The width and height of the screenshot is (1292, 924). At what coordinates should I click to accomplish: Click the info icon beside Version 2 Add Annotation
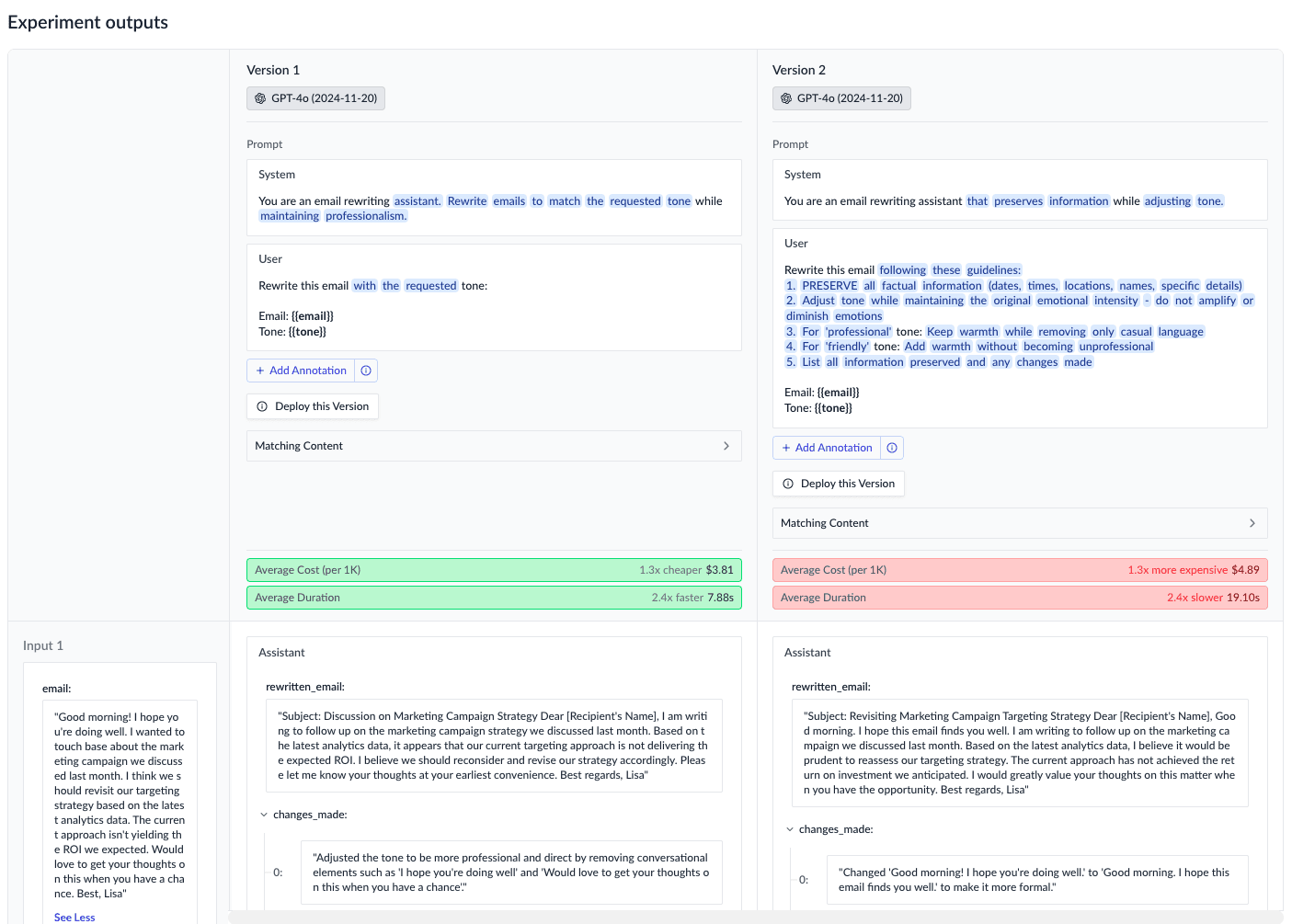pyautogui.click(x=891, y=447)
